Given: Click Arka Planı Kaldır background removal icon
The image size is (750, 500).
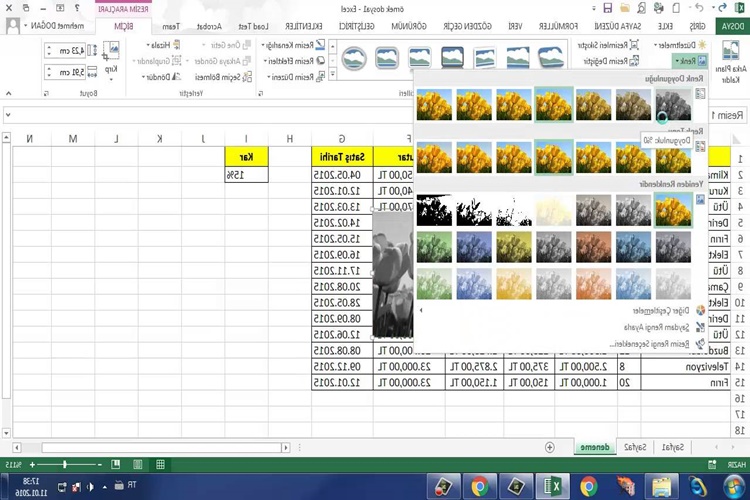Looking at the screenshot, I should pos(730,50).
